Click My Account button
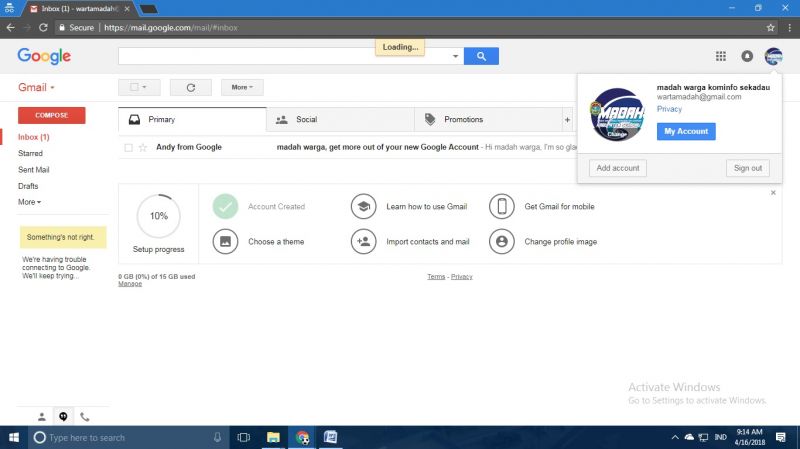The image size is (800, 449). [686, 131]
